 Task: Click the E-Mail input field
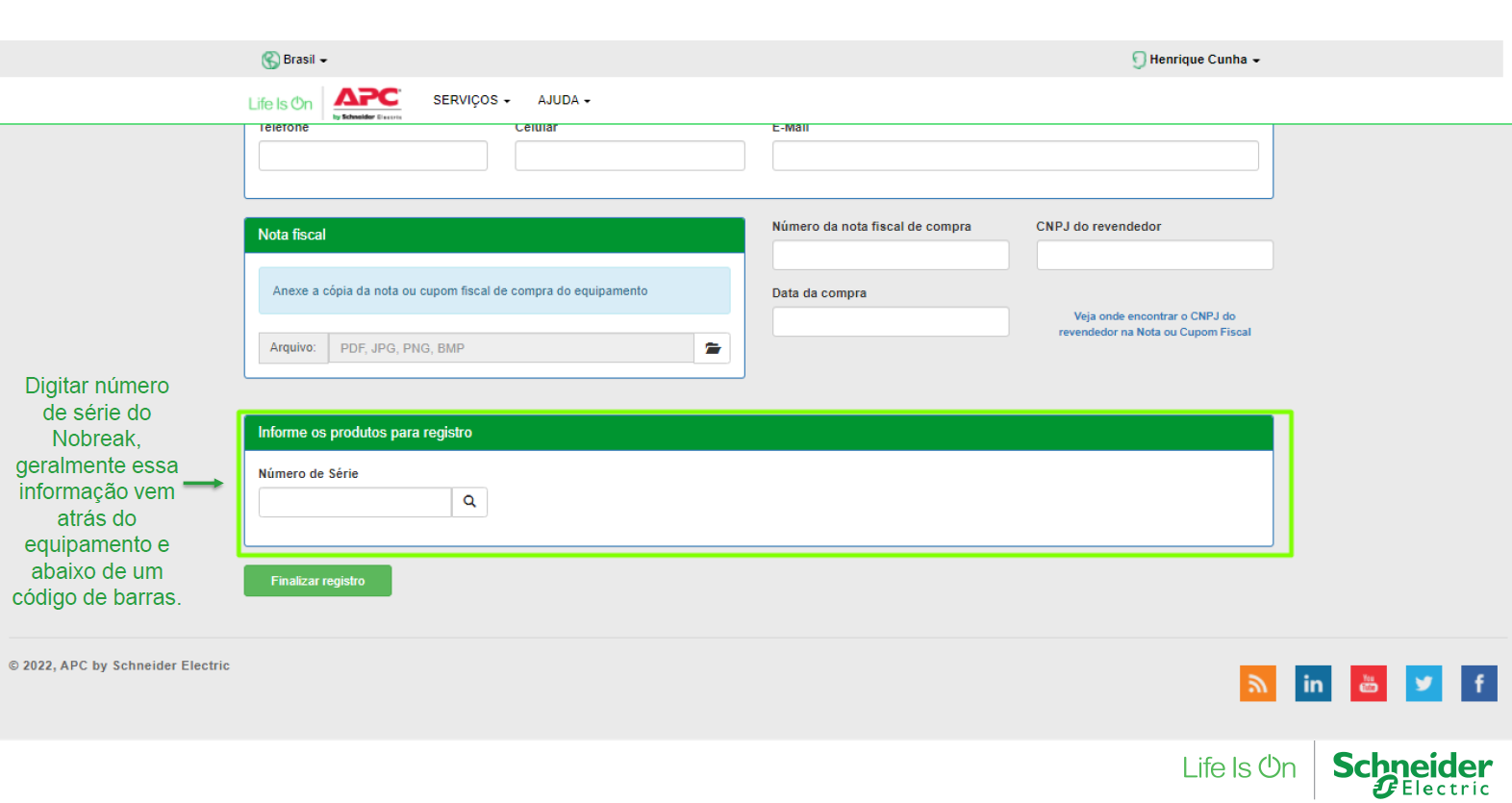coord(1016,156)
